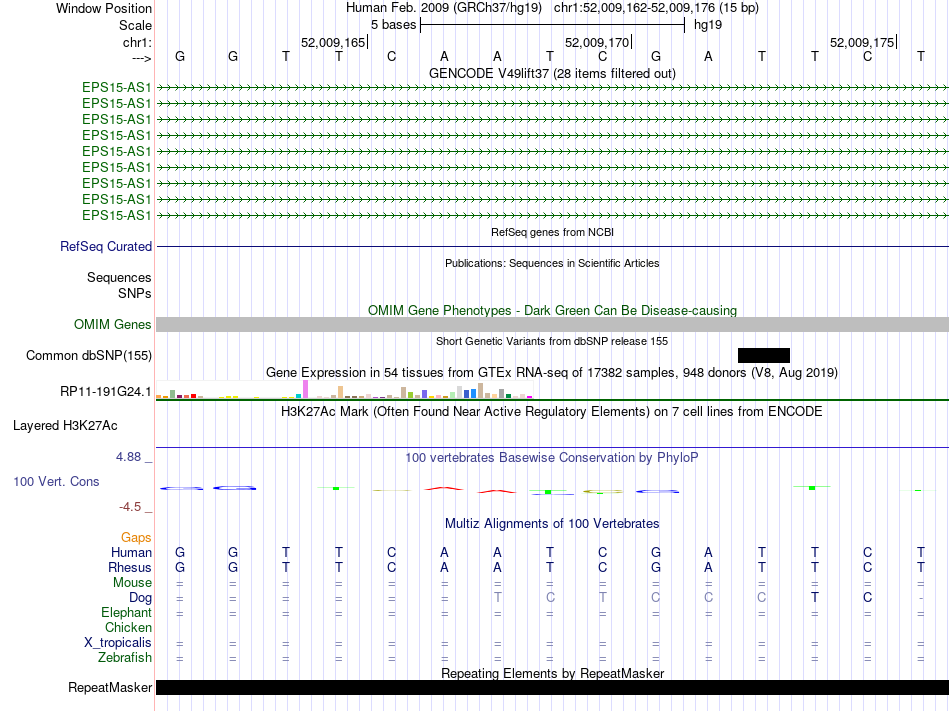Viewport: 950px width, 711px height.
Task: Click the GENCODE V49lift37 track title
Action: coord(552,73)
